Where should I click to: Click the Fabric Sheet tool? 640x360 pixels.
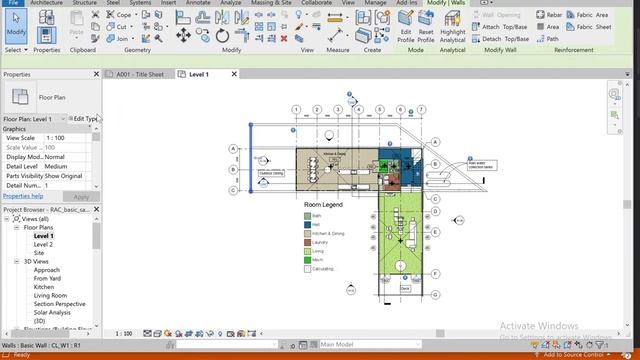click(589, 27)
